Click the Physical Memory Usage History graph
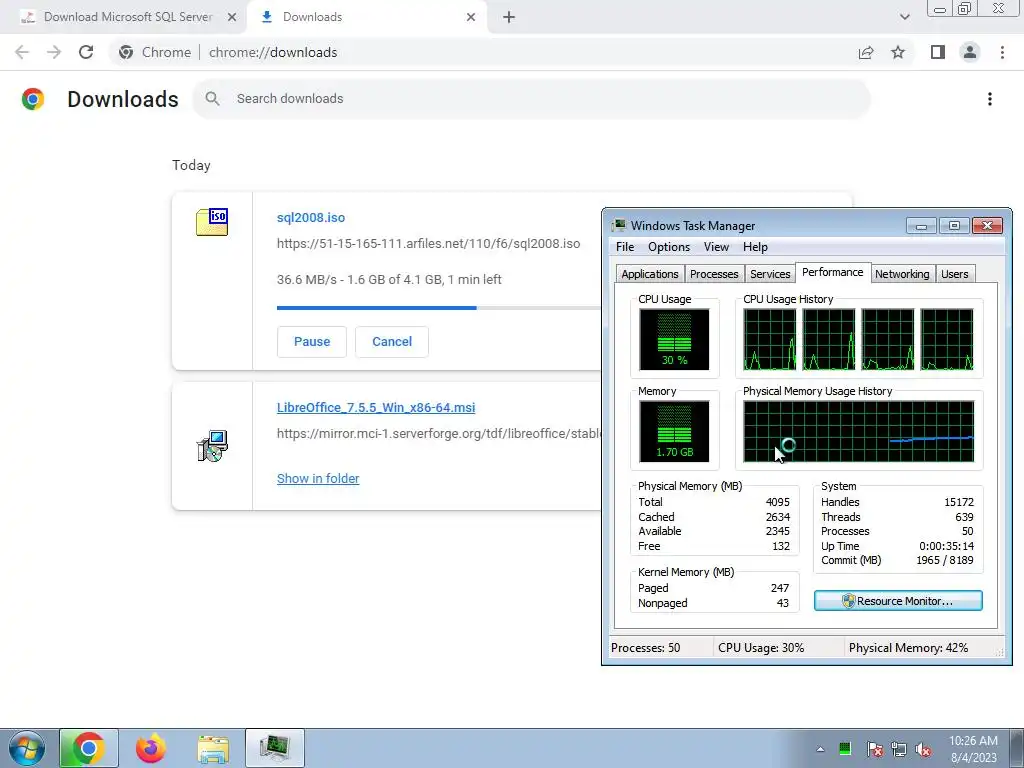Screen dimensions: 1024x768 [859, 431]
